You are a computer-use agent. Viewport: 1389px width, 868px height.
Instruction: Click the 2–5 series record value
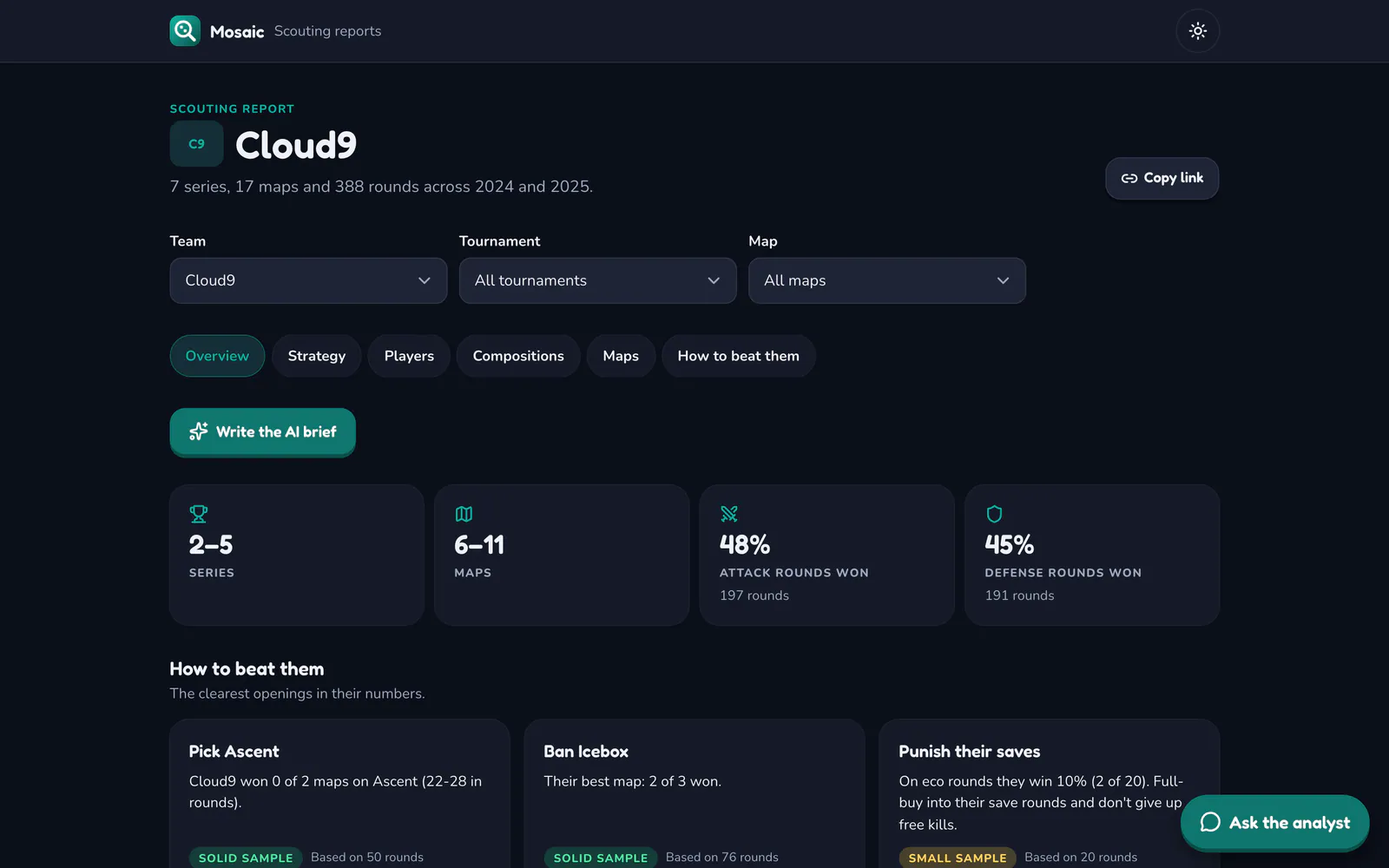click(x=211, y=545)
